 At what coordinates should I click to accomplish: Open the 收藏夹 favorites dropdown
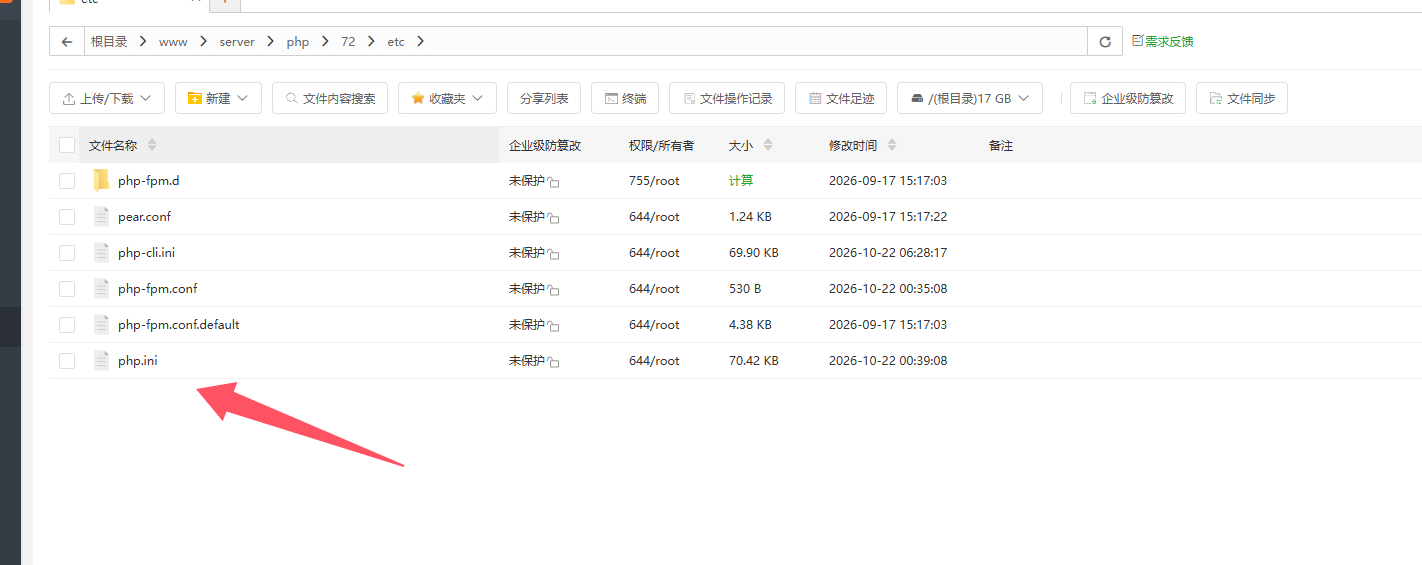pyautogui.click(x=447, y=98)
